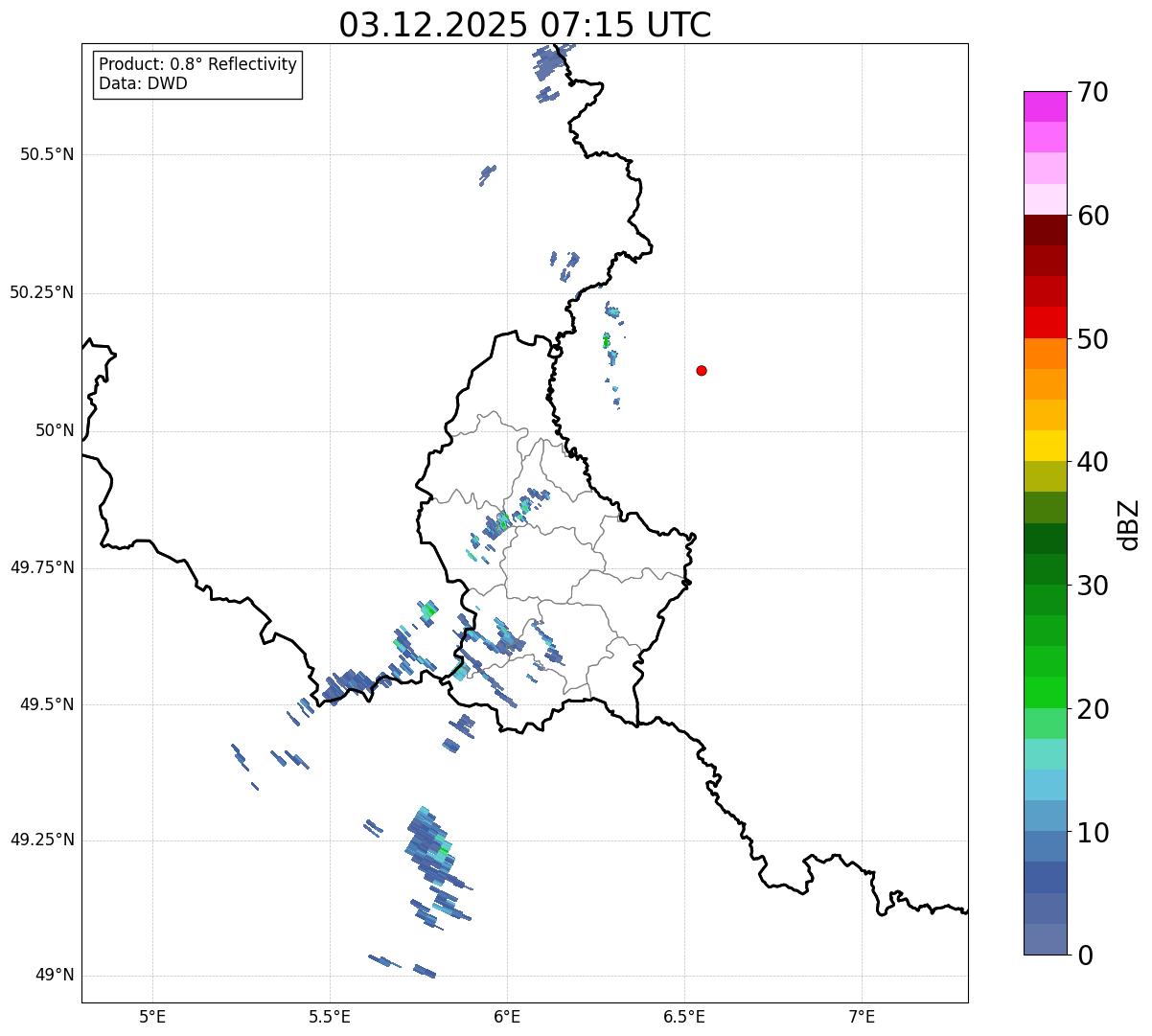Click the colorbar tick label 30
The height and width of the screenshot is (1036, 1152).
point(1093,586)
